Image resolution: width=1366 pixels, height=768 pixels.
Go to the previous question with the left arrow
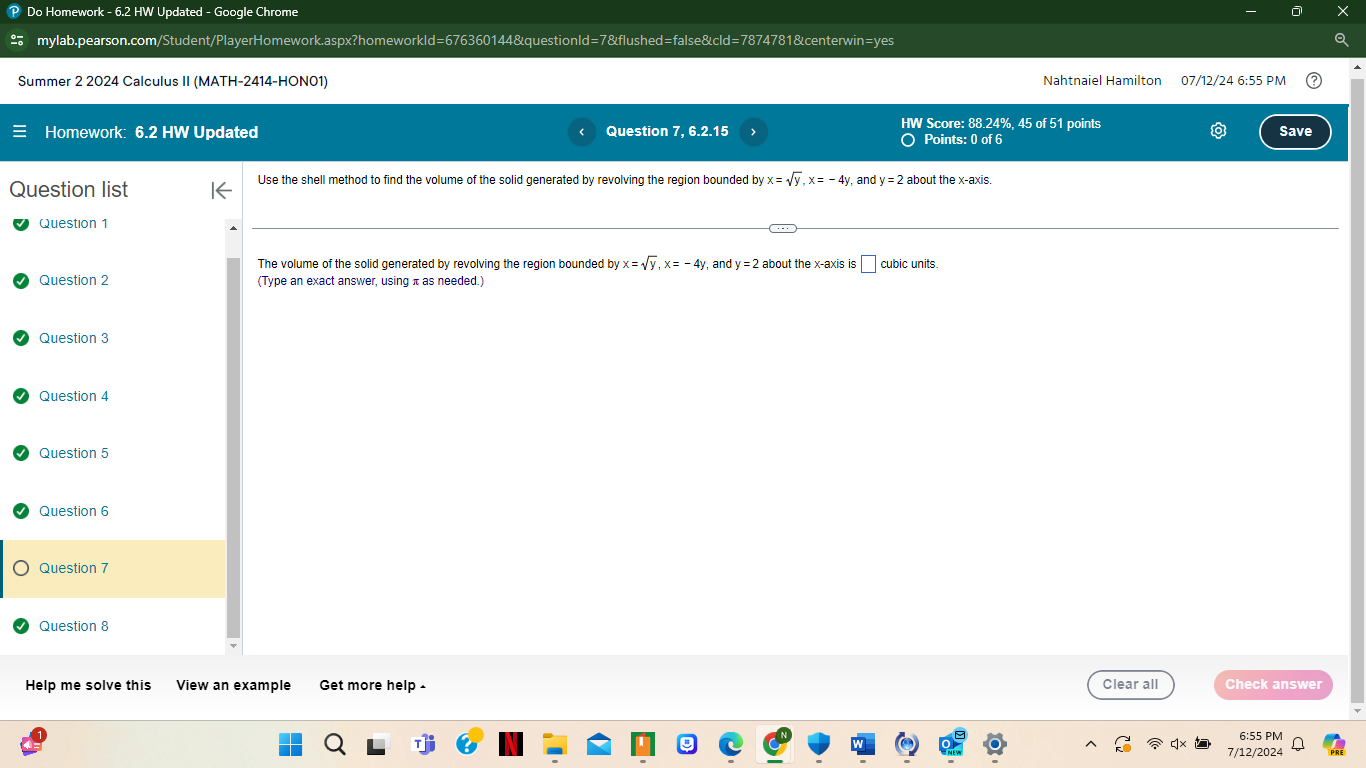pyautogui.click(x=581, y=131)
